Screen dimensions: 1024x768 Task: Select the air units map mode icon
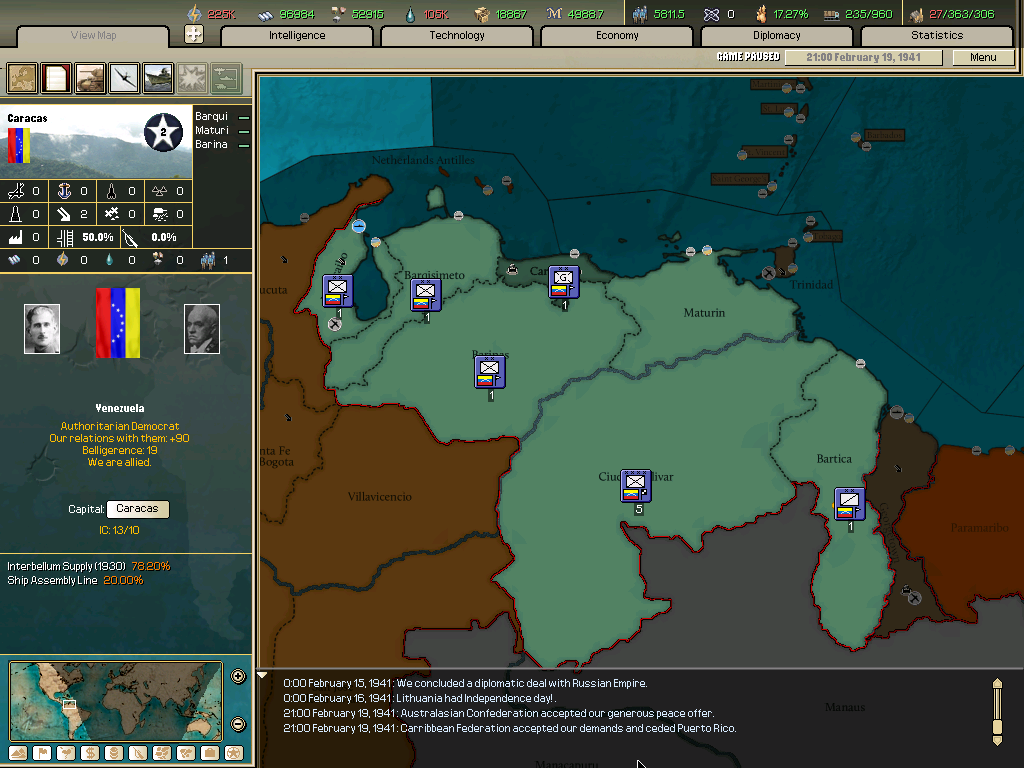122,77
